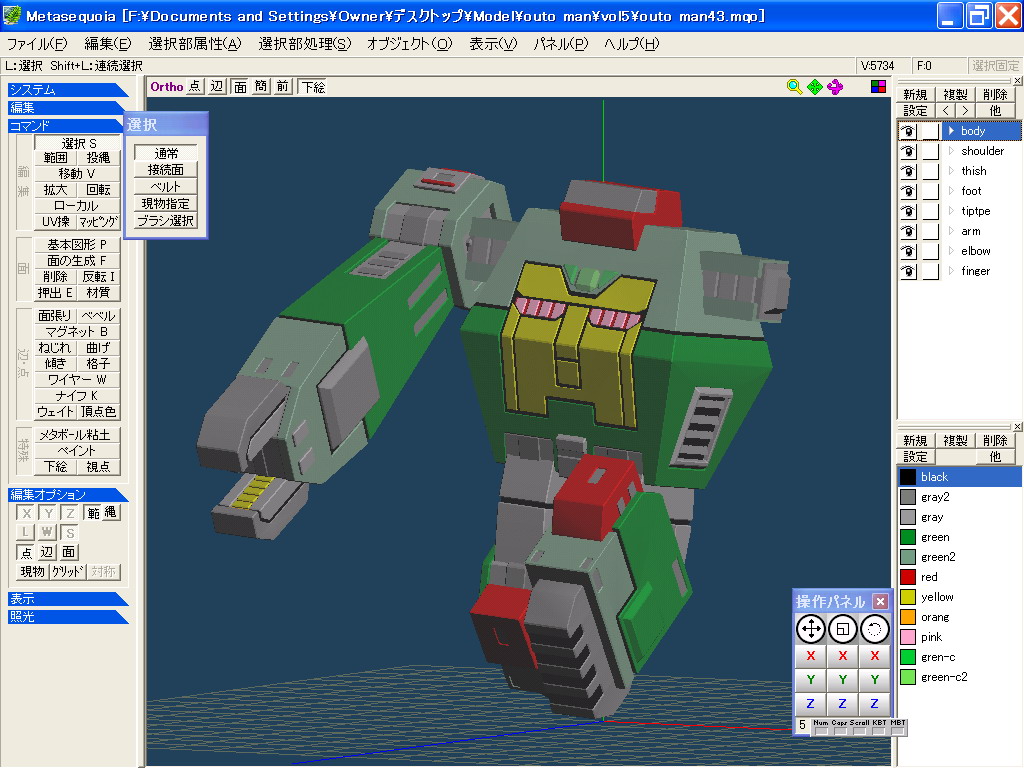Close the object list panel
1024x768 pixels.
(x=1017, y=81)
